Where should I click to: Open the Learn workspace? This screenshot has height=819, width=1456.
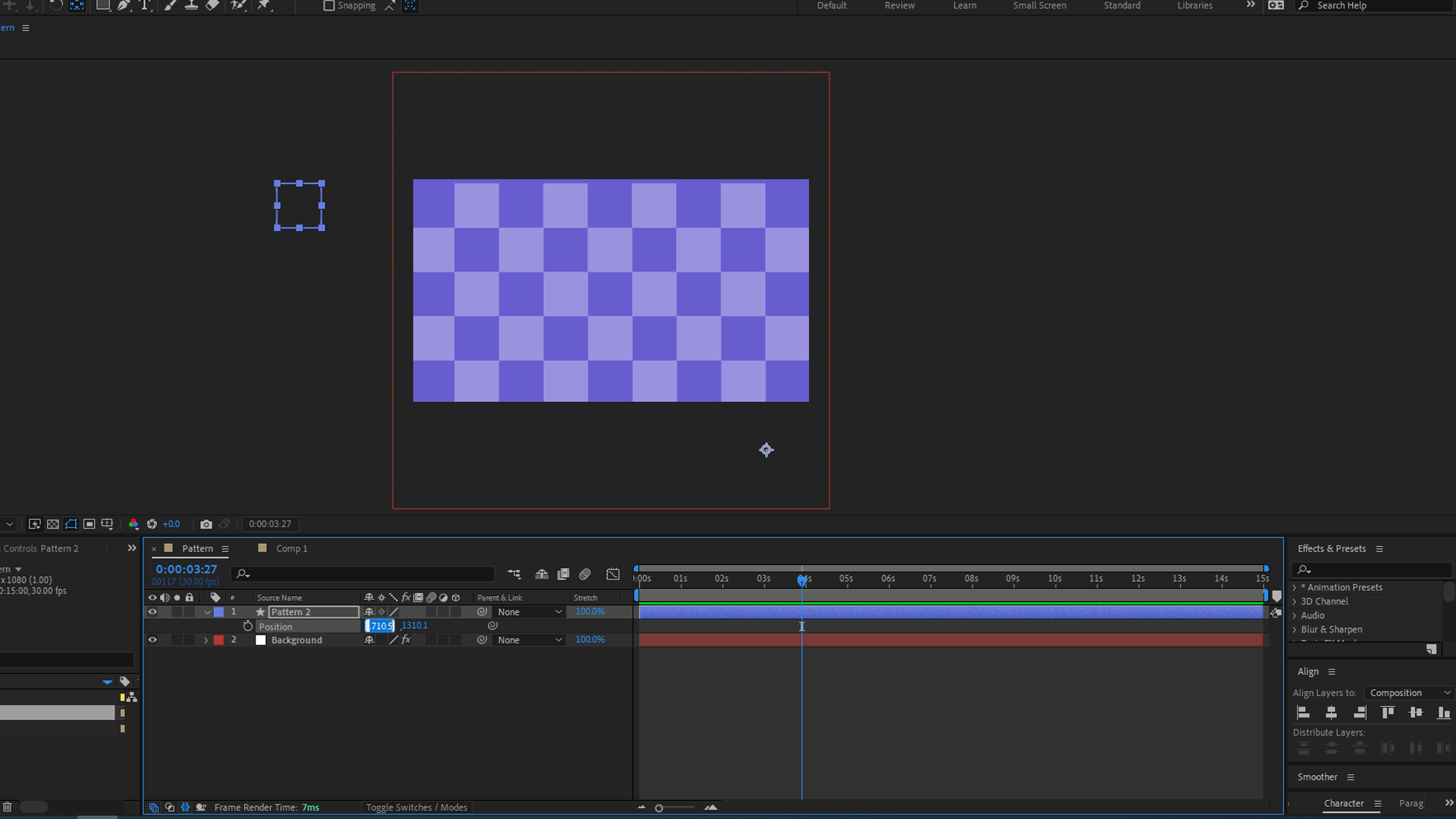pos(964,5)
